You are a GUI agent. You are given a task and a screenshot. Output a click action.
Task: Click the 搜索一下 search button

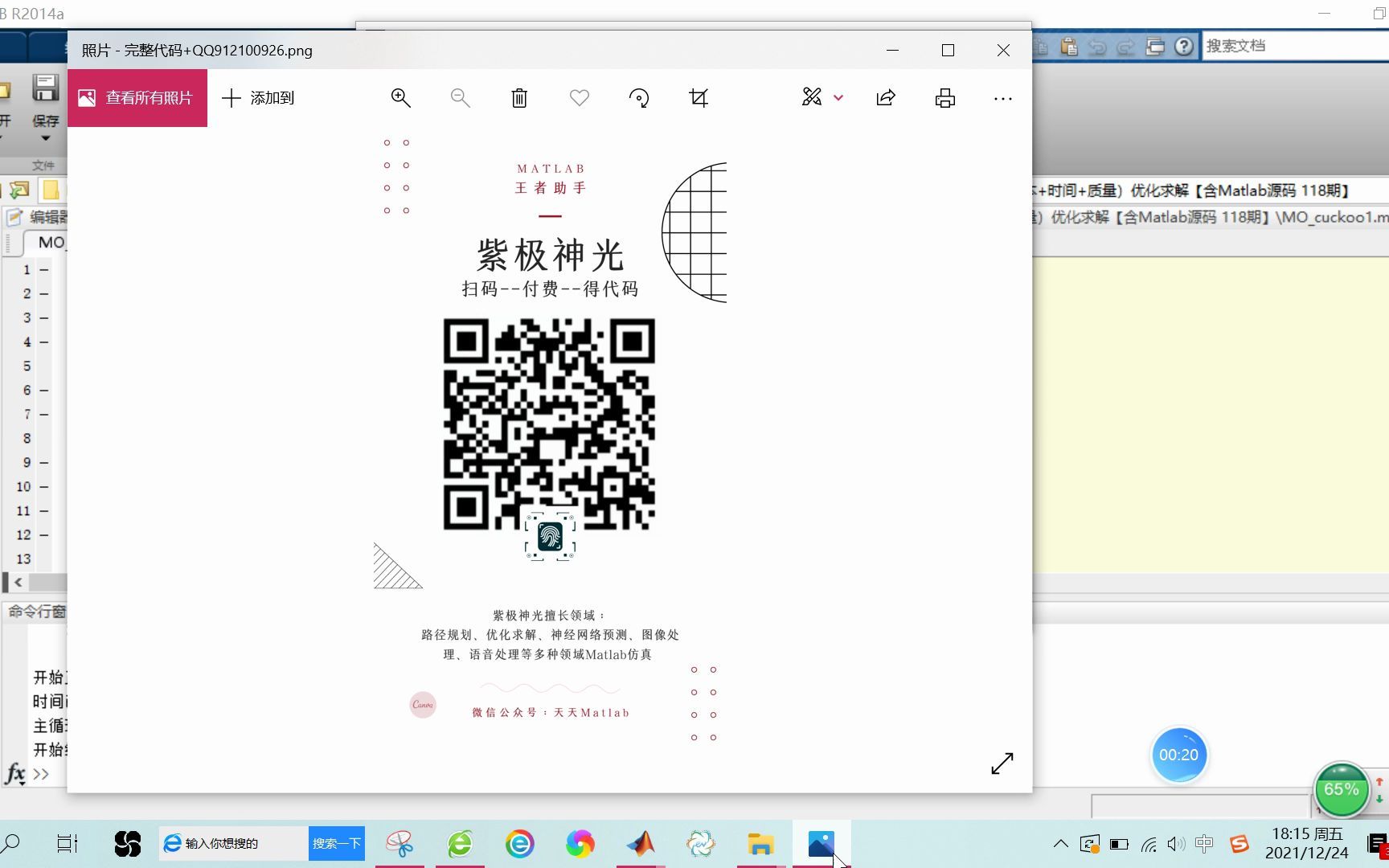tap(337, 843)
